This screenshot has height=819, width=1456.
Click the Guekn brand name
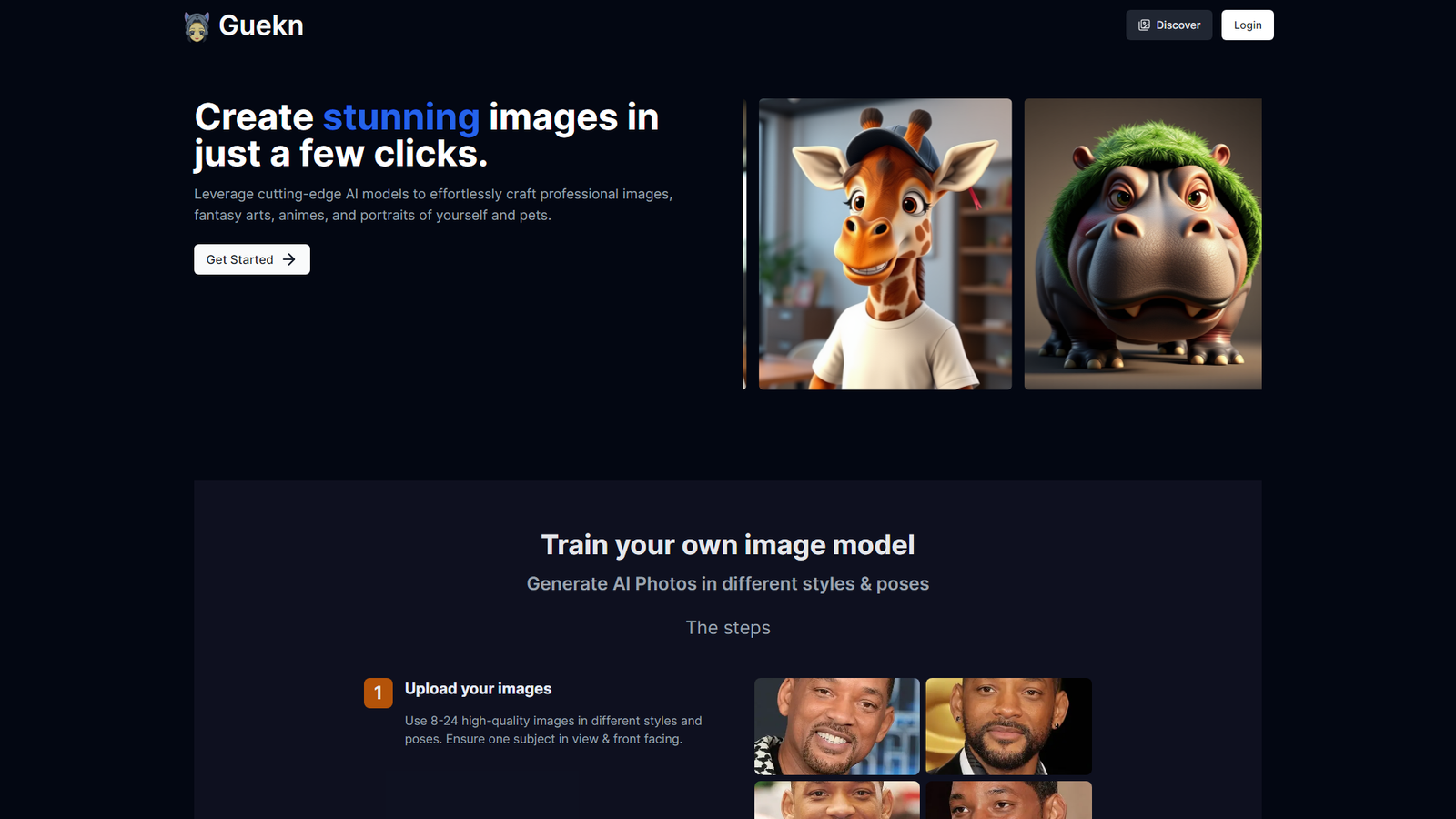pyautogui.click(x=261, y=25)
